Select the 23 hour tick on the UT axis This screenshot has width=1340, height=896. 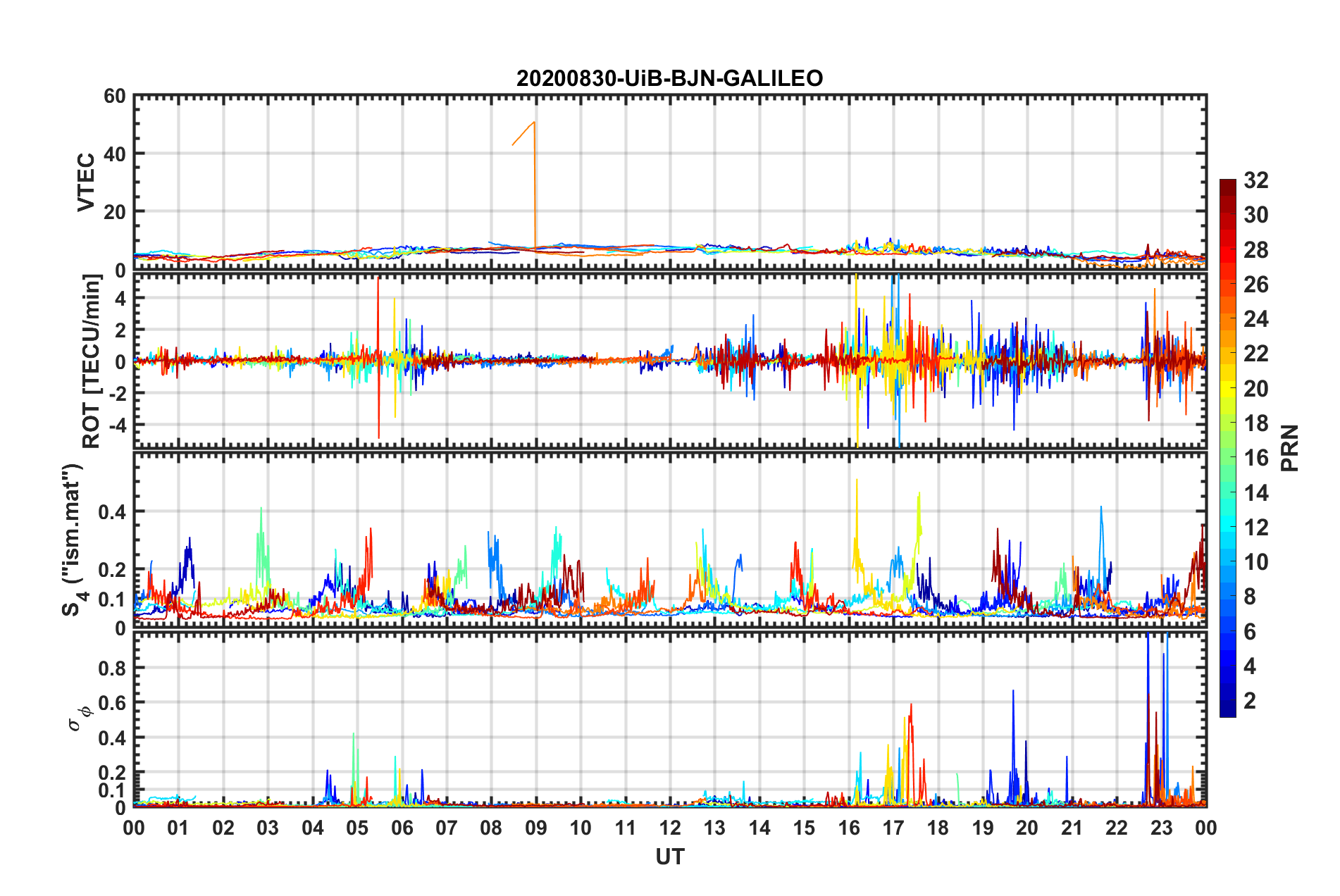pos(1162,828)
